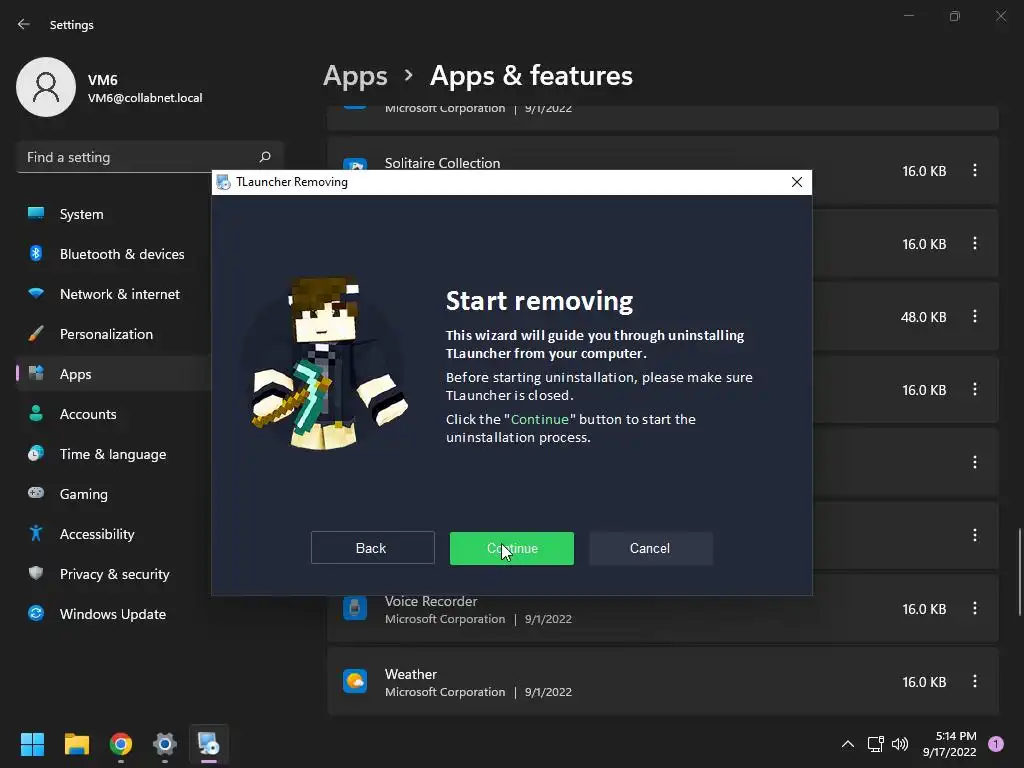Click the Voice Recorder app name
Screen dimensions: 1024x768
[431, 601]
